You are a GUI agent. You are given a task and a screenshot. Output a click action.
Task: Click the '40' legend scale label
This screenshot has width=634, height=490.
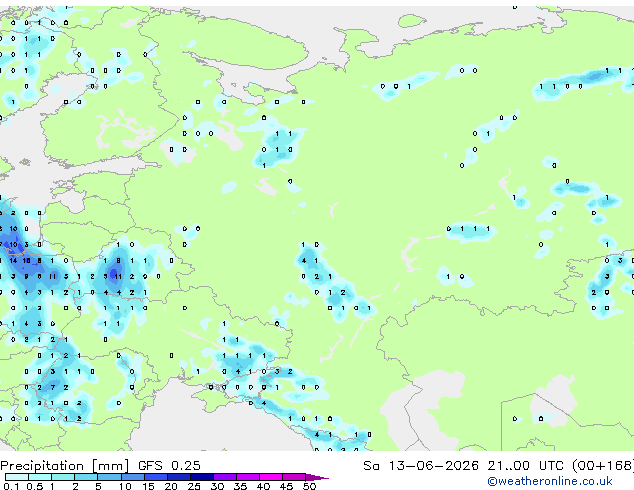pos(263,486)
